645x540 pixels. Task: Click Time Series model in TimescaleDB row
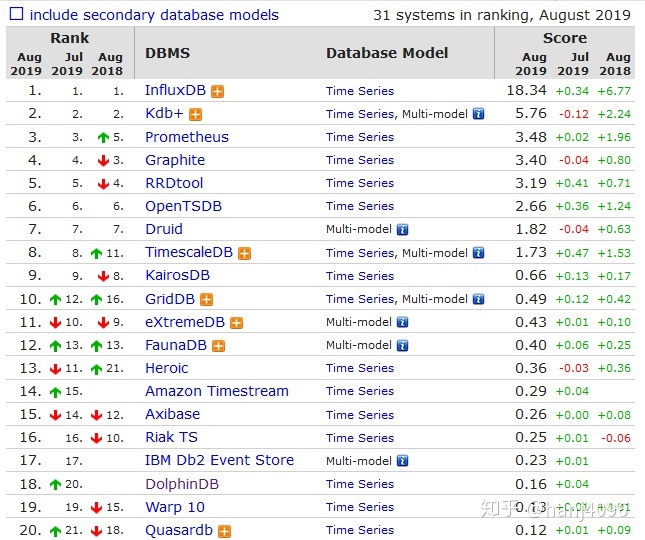(360, 253)
